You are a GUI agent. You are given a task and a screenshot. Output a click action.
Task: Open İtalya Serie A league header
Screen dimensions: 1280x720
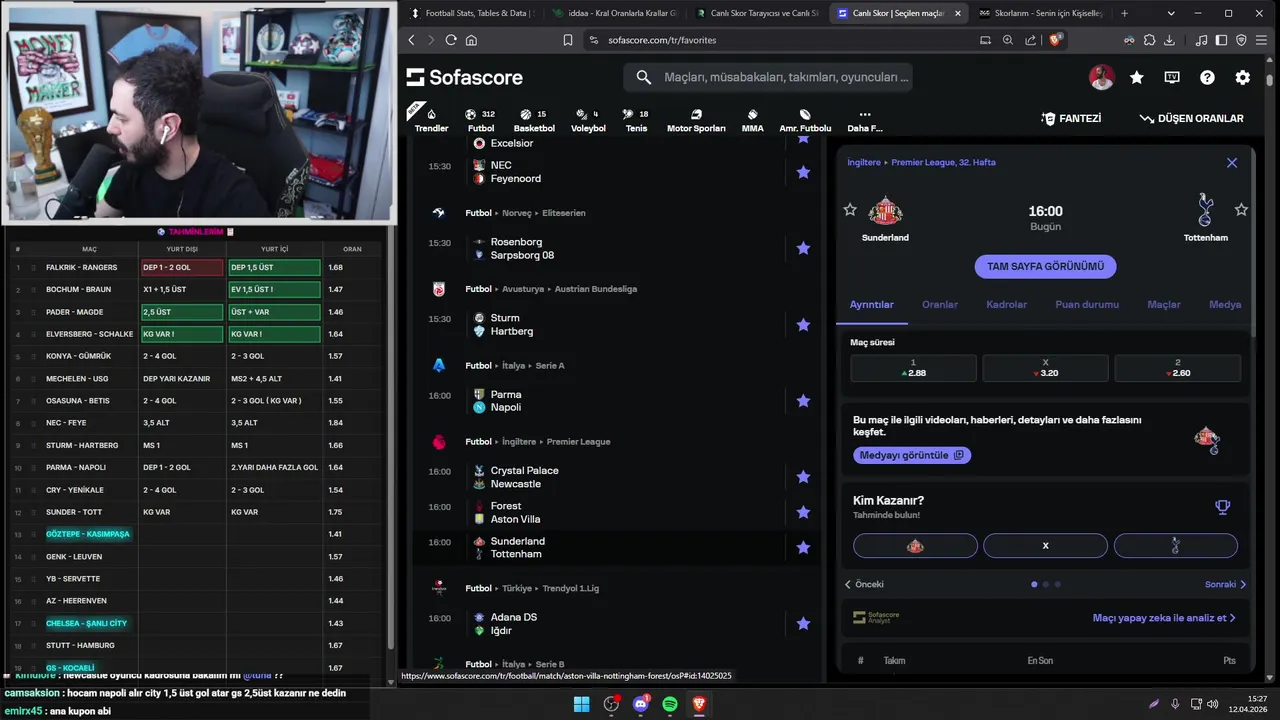(515, 366)
